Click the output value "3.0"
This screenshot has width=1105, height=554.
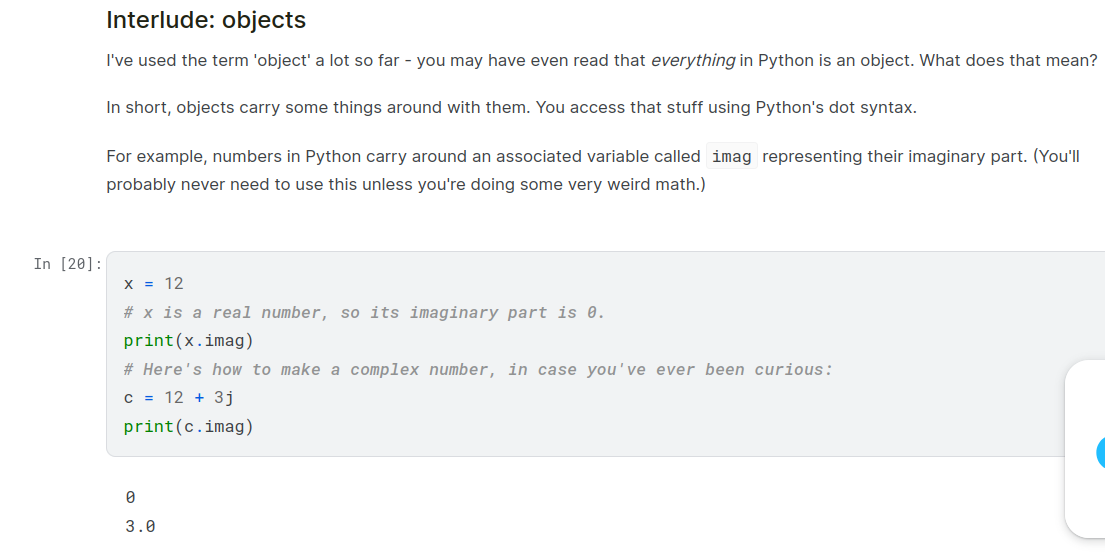140,526
